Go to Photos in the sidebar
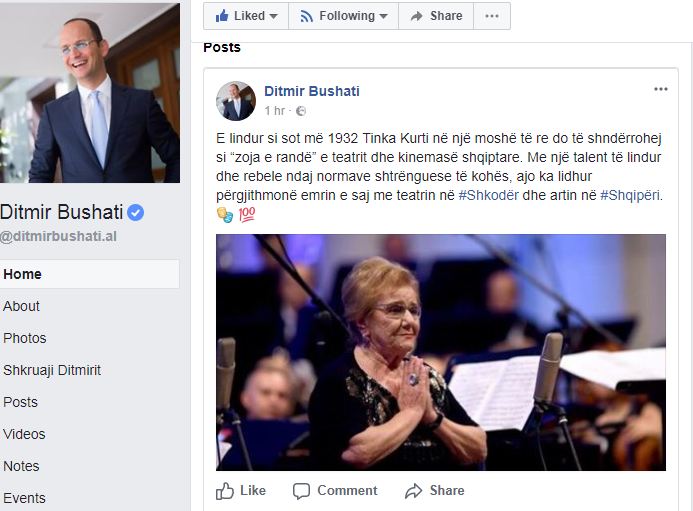The image size is (693, 511). point(25,338)
